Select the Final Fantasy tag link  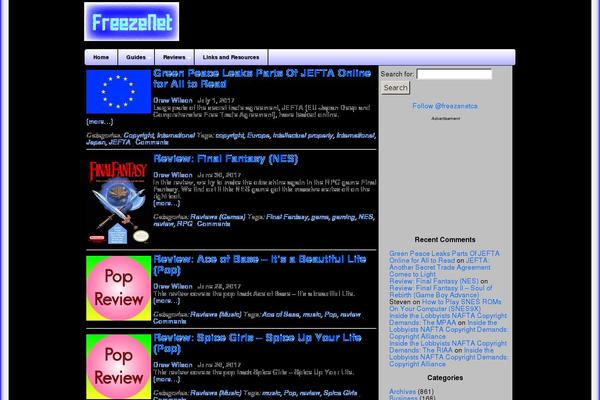click(287, 217)
